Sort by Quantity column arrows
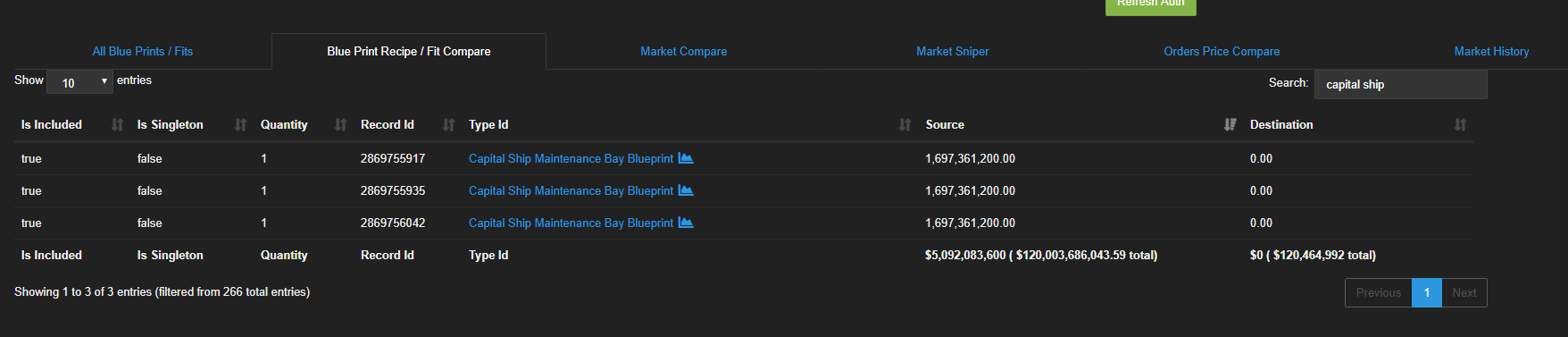 tap(340, 125)
